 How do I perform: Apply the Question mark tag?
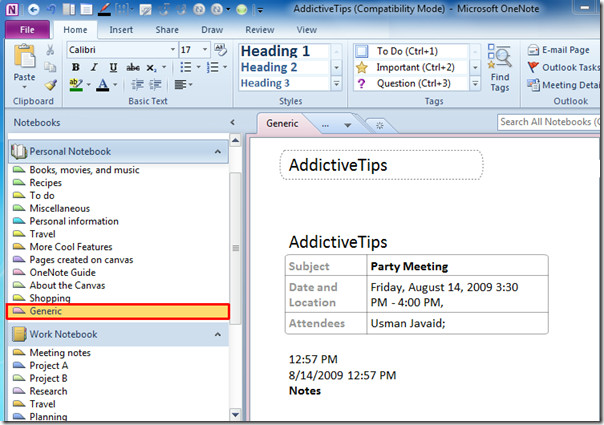tap(361, 83)
